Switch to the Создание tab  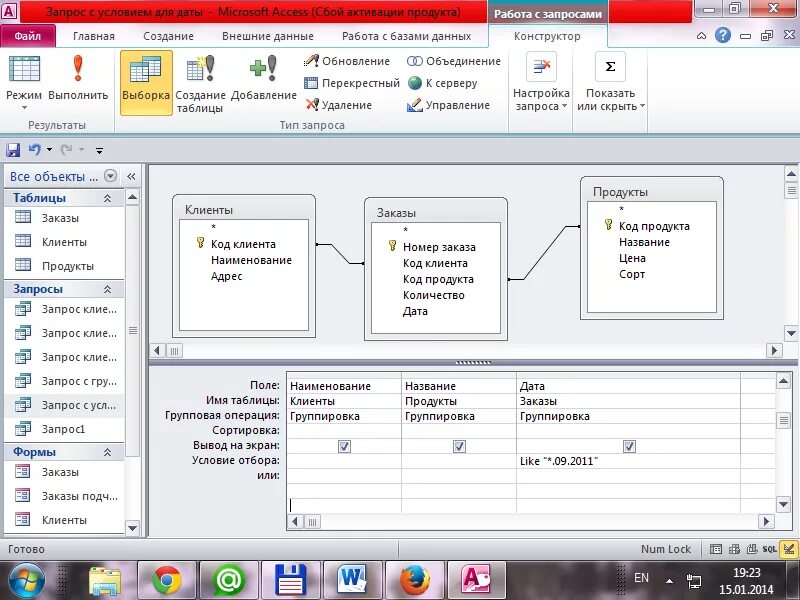[x=168, y=36]
